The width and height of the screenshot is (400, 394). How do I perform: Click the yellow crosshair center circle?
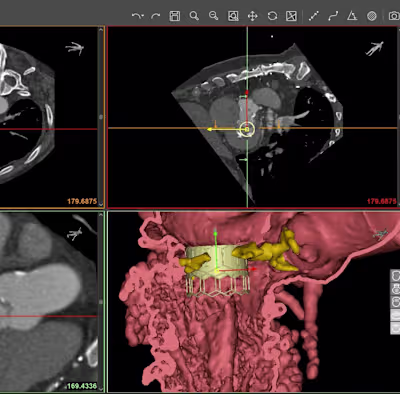click(247, 129)
